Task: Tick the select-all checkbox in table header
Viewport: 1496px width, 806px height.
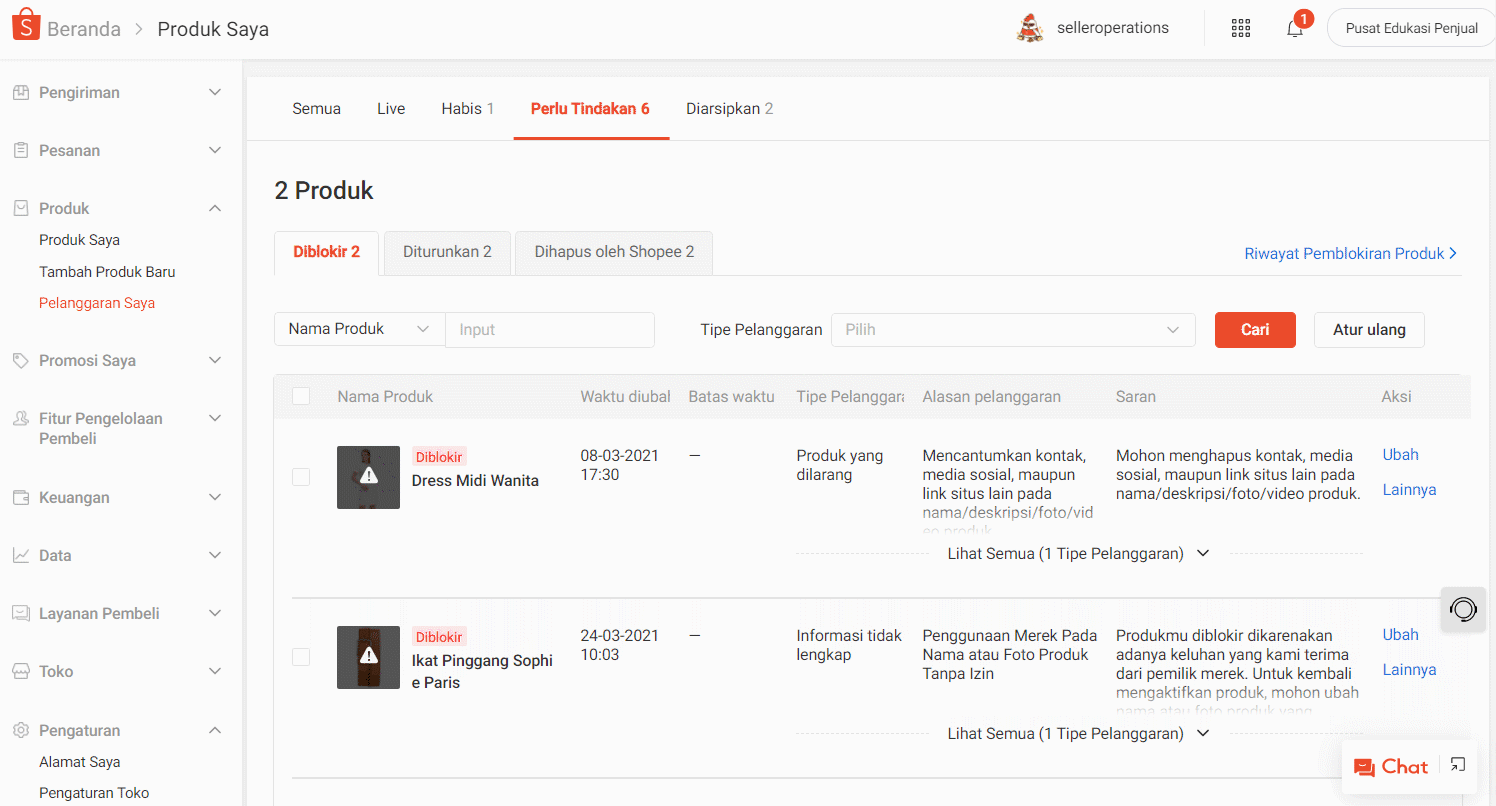Action: point(301,396)
